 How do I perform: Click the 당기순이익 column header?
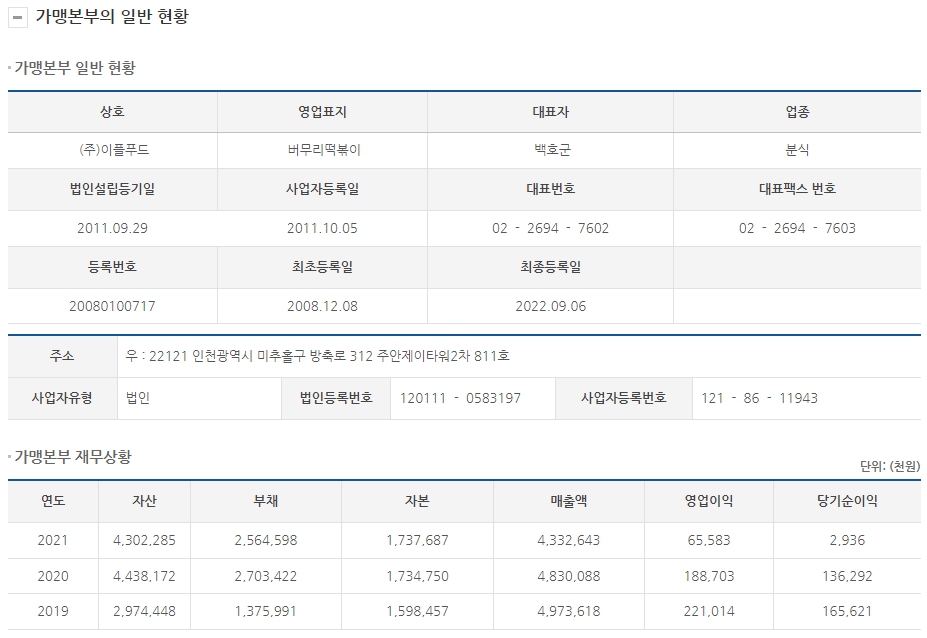(x=847, y=501)
